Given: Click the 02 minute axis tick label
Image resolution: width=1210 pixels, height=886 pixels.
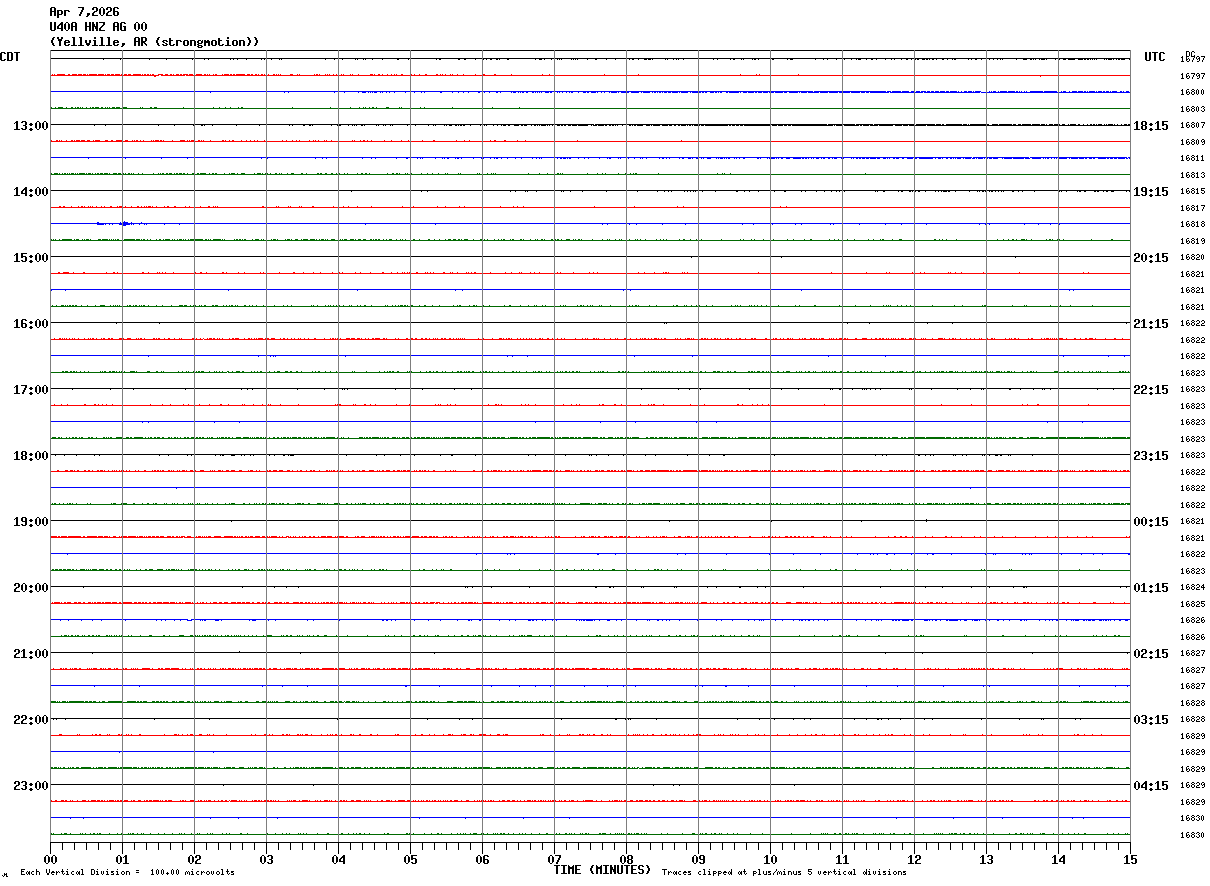Looking at the screenshot, I should click(195, 860).
